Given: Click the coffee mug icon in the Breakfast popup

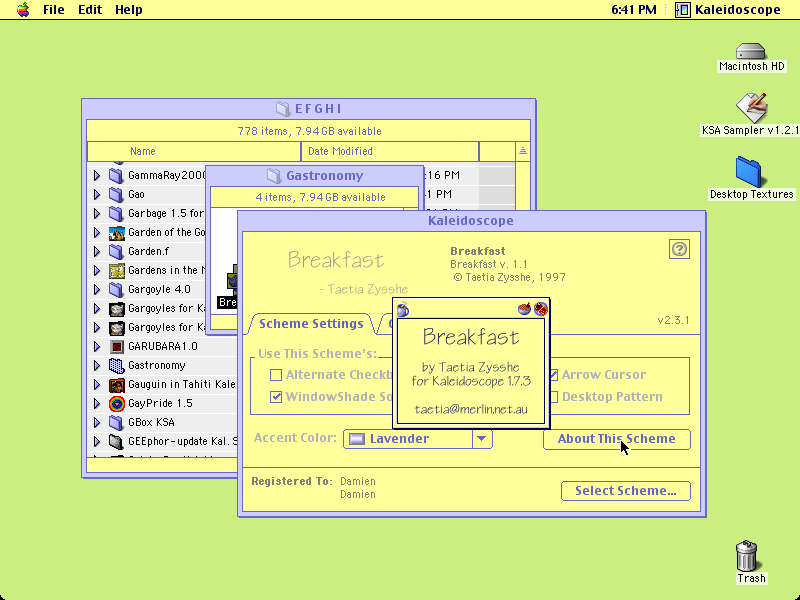Looking at the screenshot, I should coord(403,309).
